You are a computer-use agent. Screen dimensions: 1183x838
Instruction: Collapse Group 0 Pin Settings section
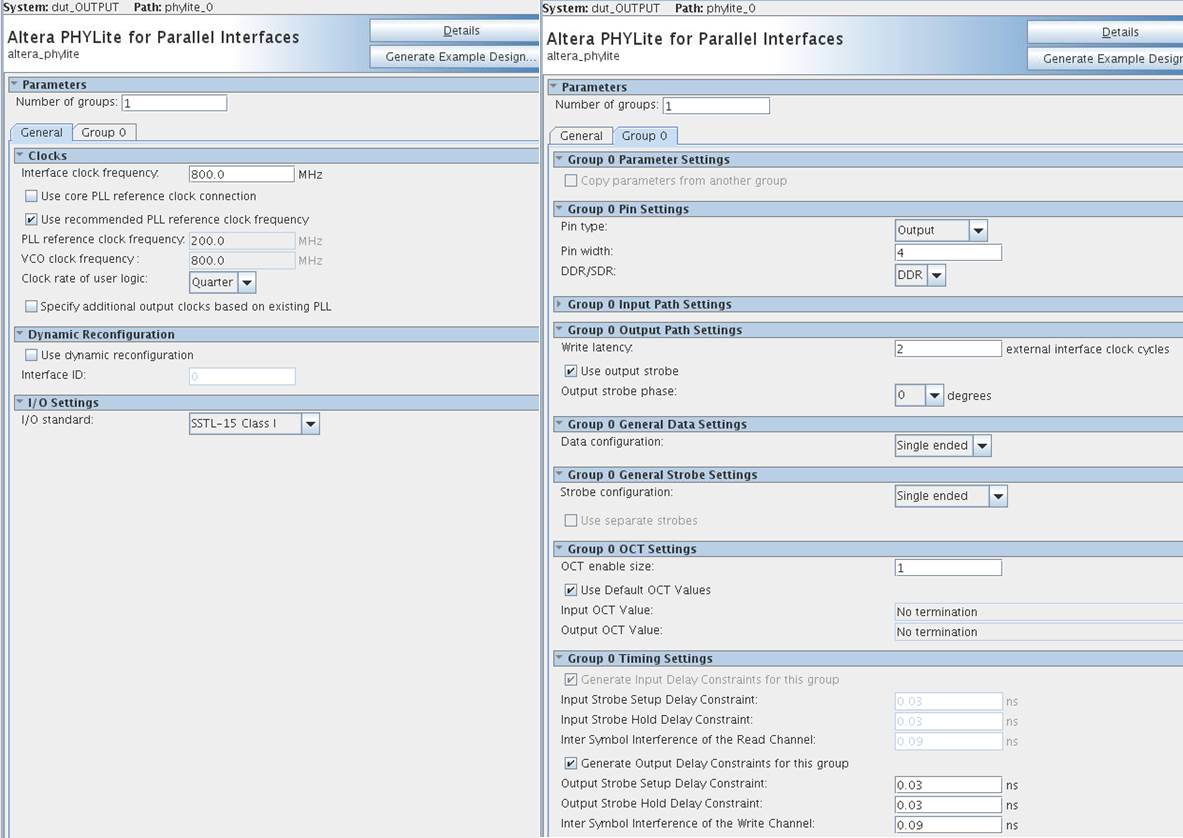[x=559, y=209]
